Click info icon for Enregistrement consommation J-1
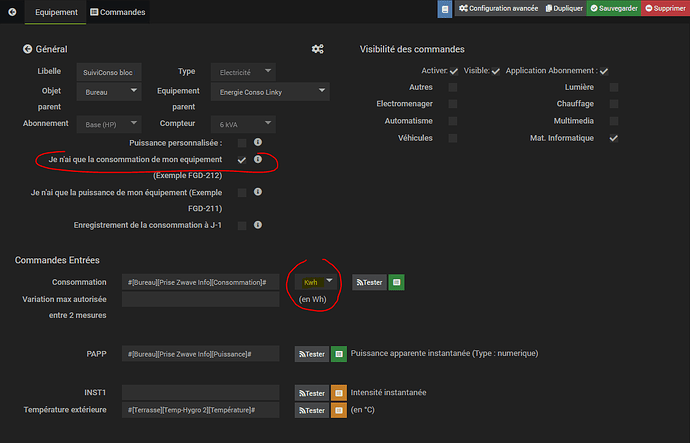Image resolution: width=690 pixels, height=443 pixels. [x=257, y=225]
